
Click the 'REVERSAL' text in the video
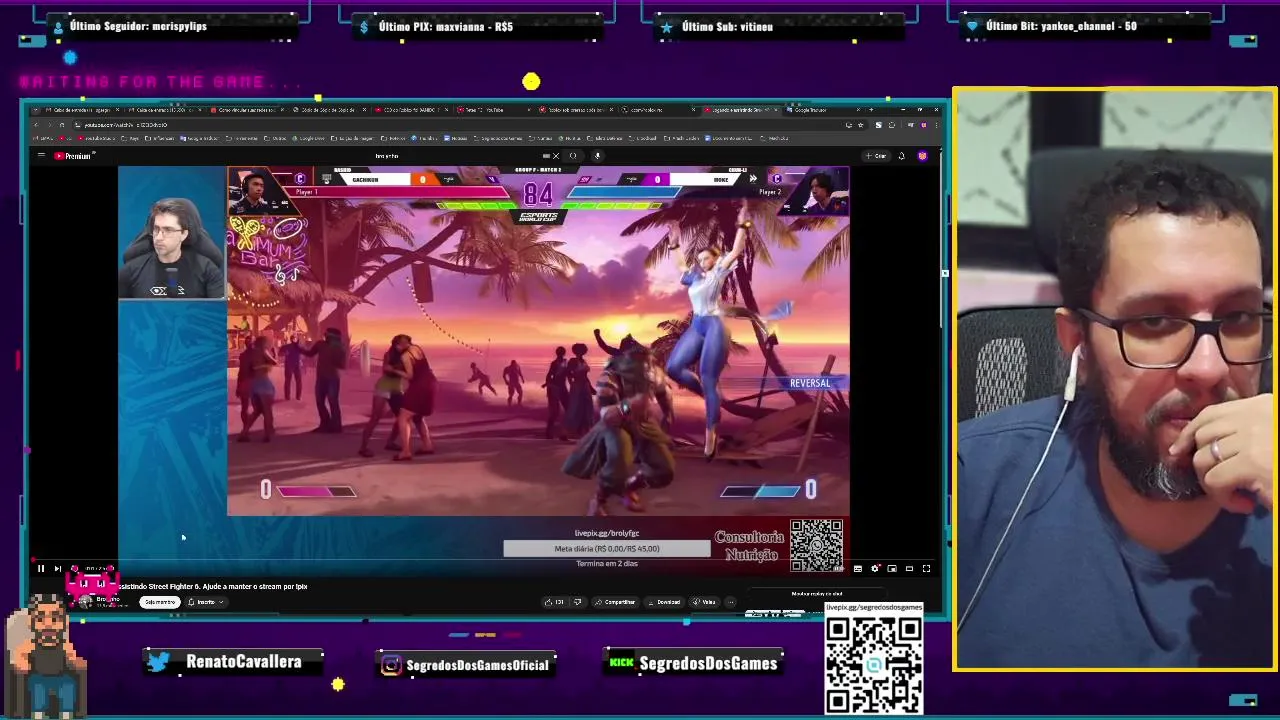coord(810,383)
